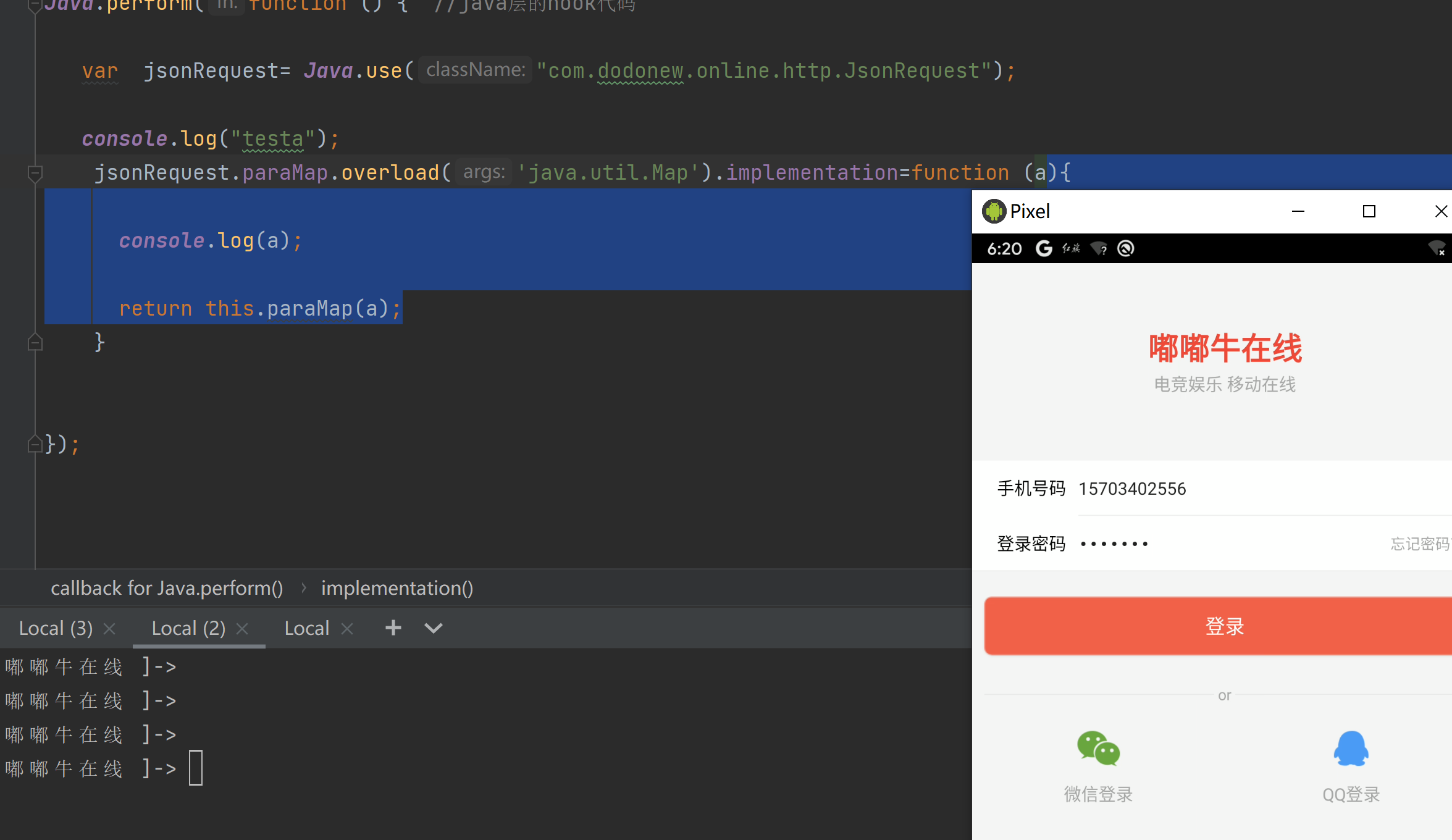Click the 6:20 clock in status bar
The height and width of the screenshot is (840, 1452).
point(1004,248)
